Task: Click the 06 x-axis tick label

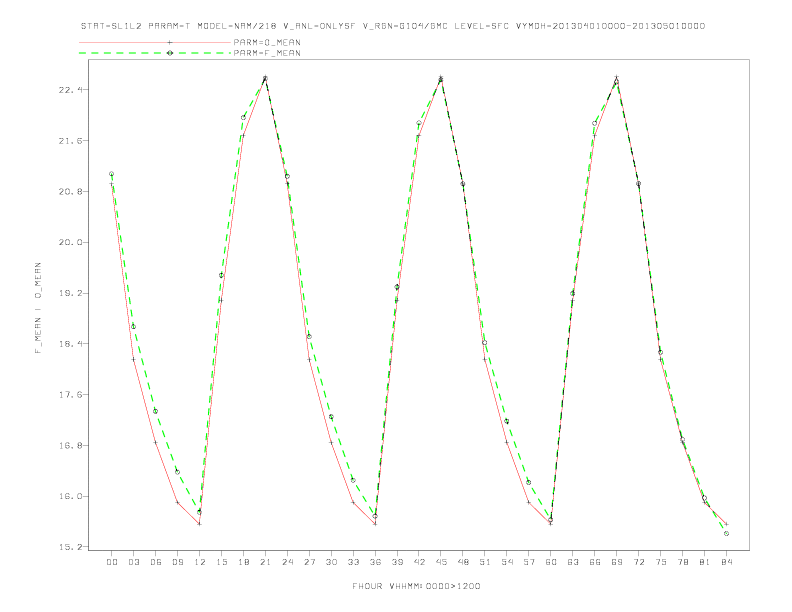Action: coord(156,562)
